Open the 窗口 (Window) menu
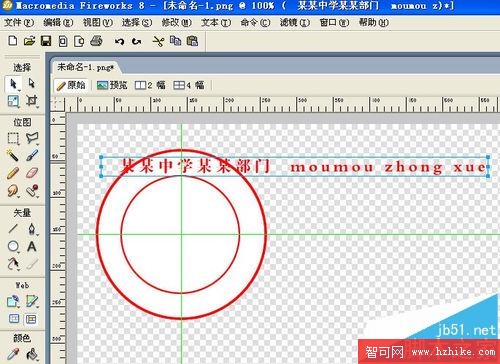This screenshot has width=500, height=364. coord(334,23)
